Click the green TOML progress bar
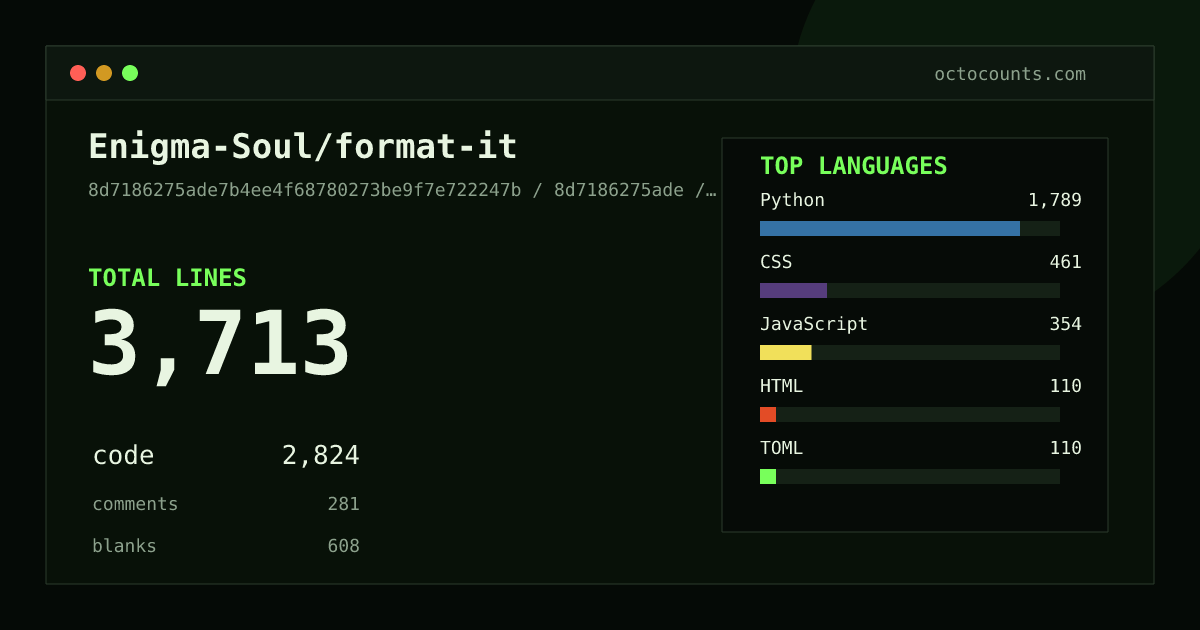Viewport: 1200px width, 630px height. 768,476
